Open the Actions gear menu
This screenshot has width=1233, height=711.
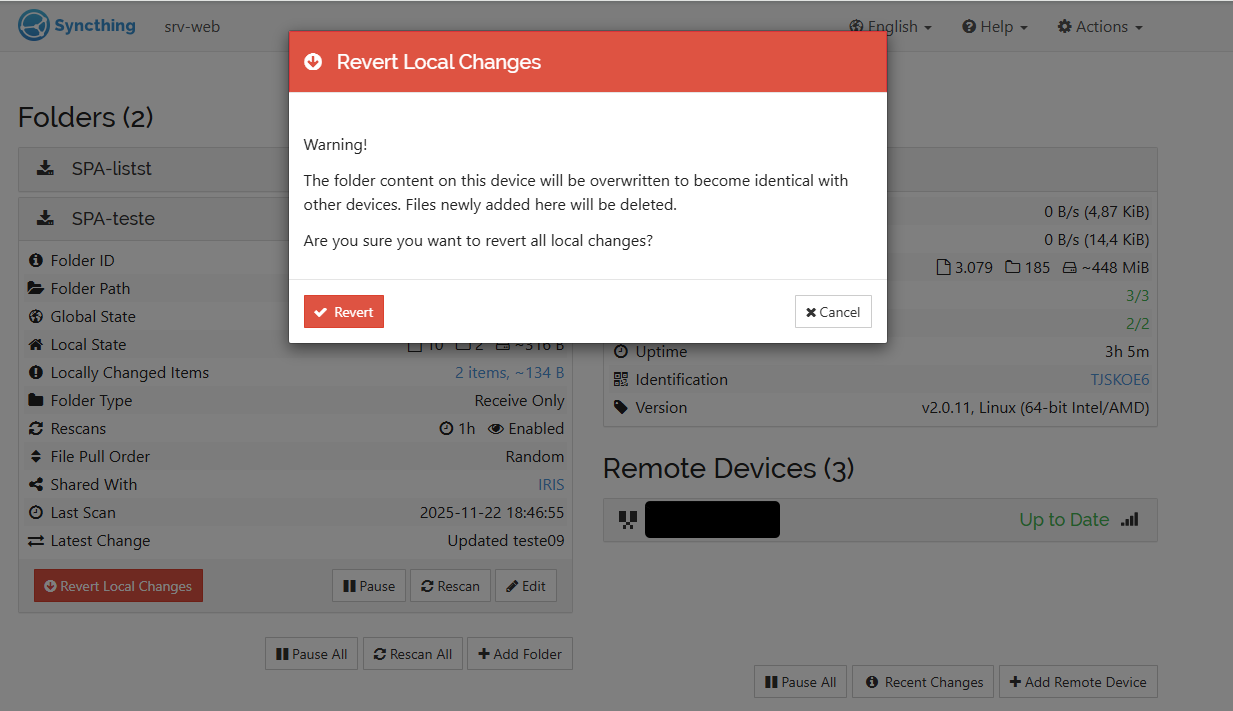[x=1100, y=27]
